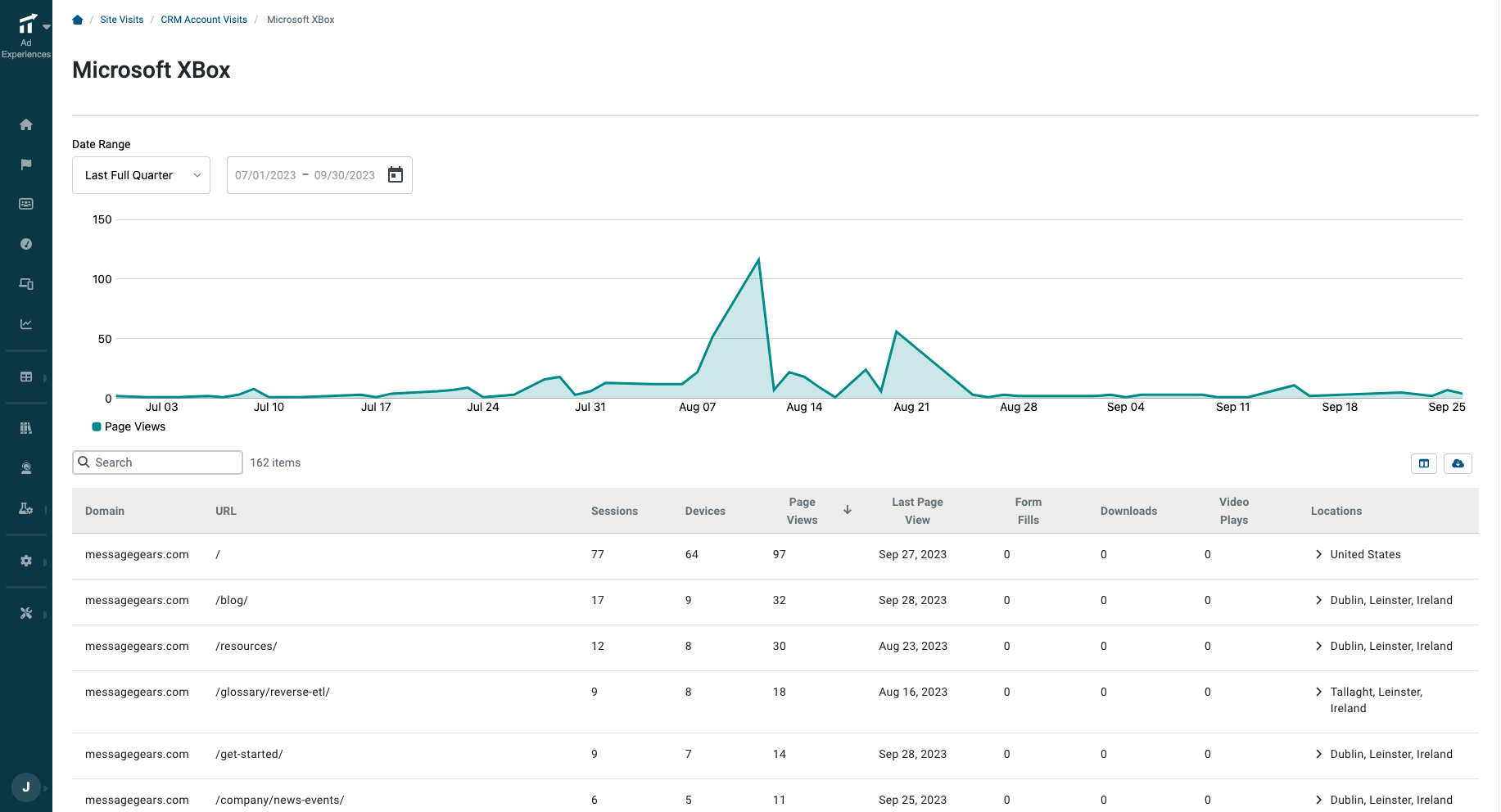
Task: Click the /glossary/reverse-etl/ URL cell
Action: 273,692
